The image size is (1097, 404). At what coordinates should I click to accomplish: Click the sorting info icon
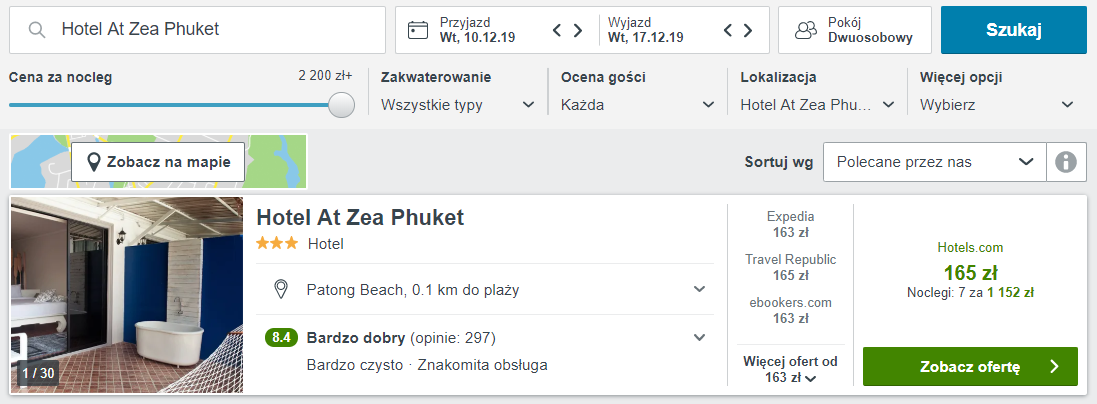point(1066,162)
